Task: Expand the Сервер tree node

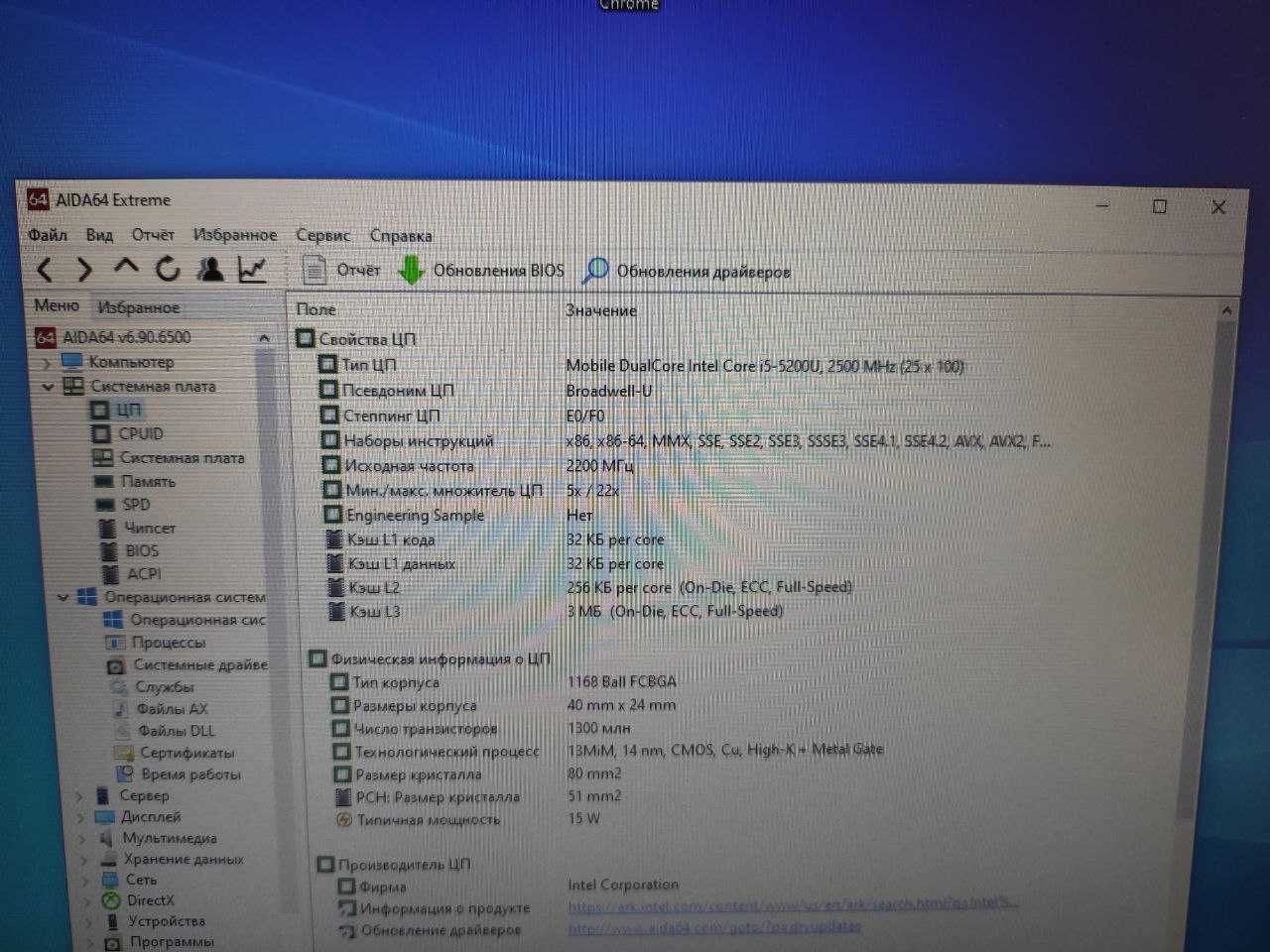Action: coord(79,795)
